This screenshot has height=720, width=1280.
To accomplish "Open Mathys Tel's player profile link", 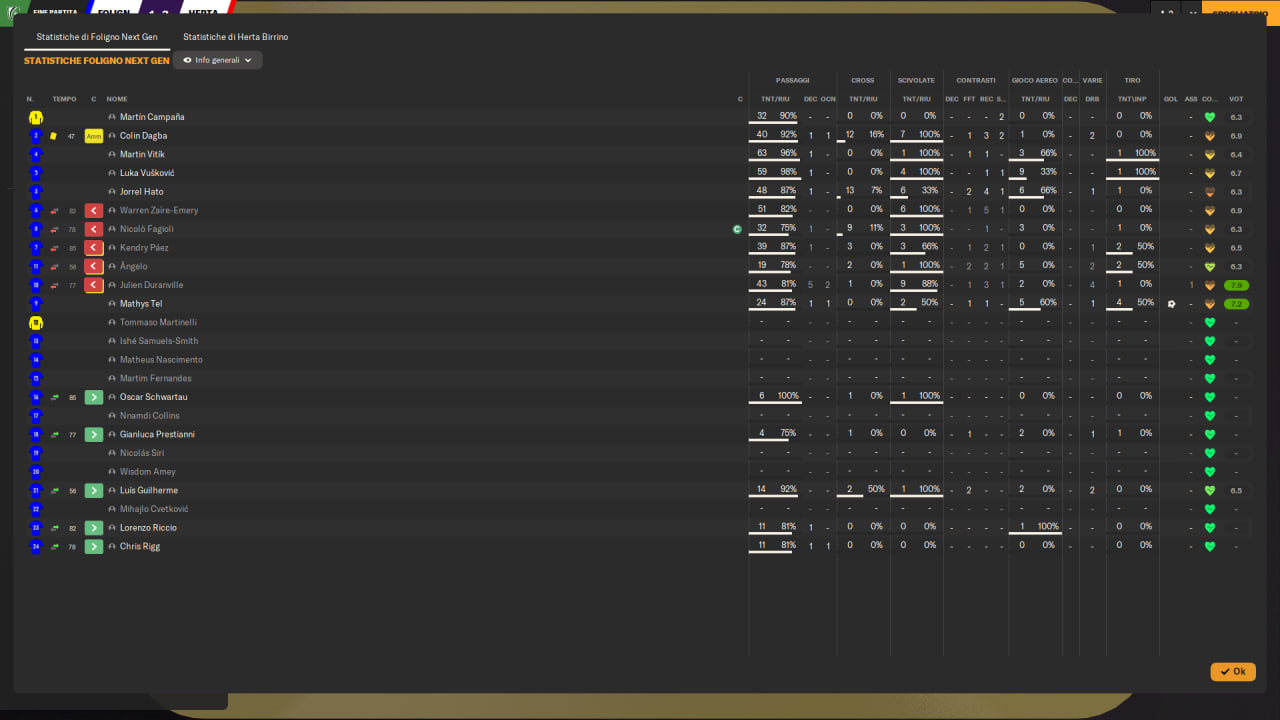I will [x=141, y=304].
